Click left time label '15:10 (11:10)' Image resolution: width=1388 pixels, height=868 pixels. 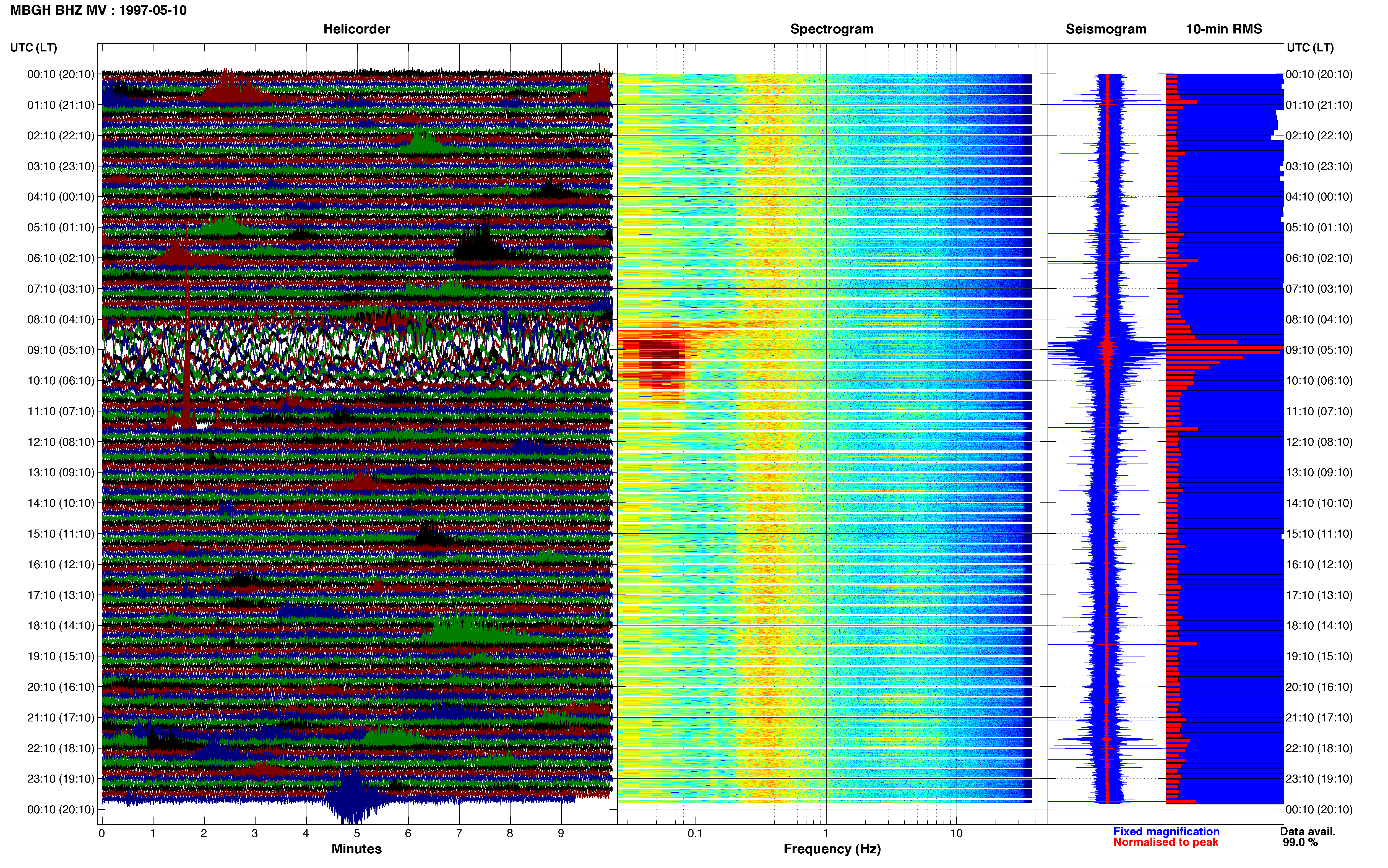[61, 534]
